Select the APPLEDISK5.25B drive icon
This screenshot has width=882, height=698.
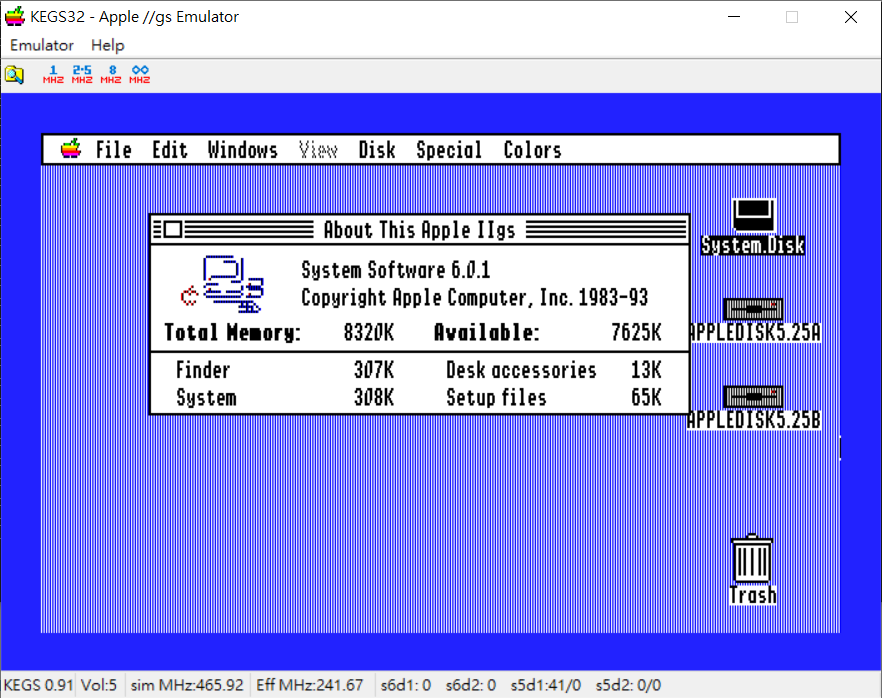click(x=753, y=397)
